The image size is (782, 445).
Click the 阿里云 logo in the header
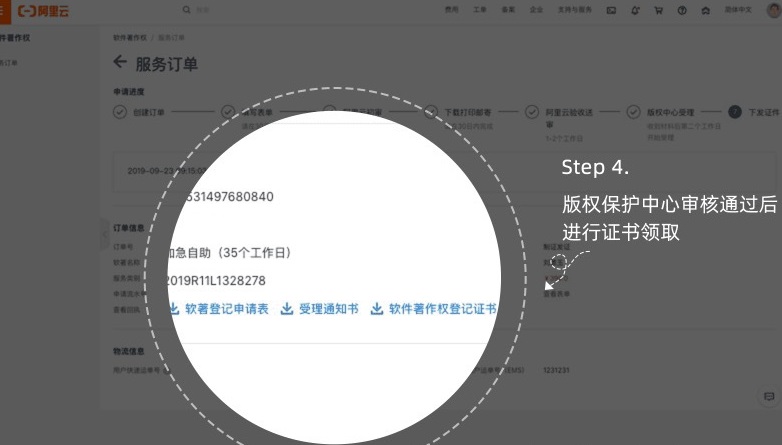pyautogui.click(x=43, y=11)
